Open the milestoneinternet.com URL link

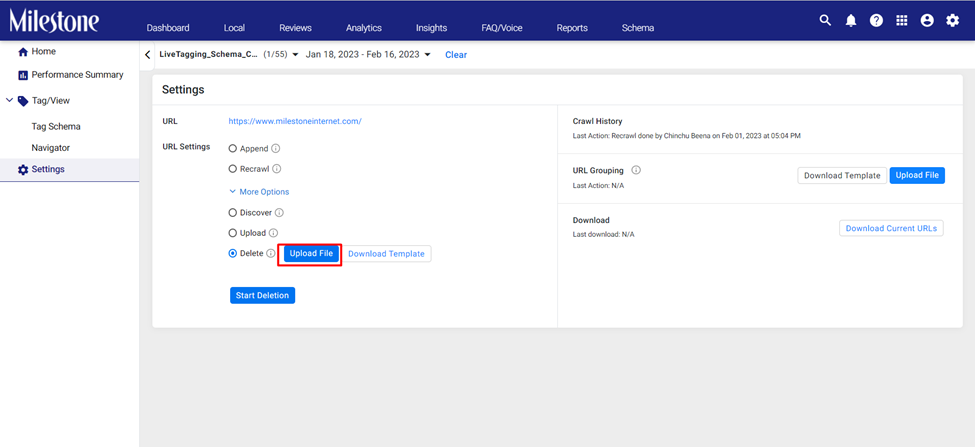295,121
